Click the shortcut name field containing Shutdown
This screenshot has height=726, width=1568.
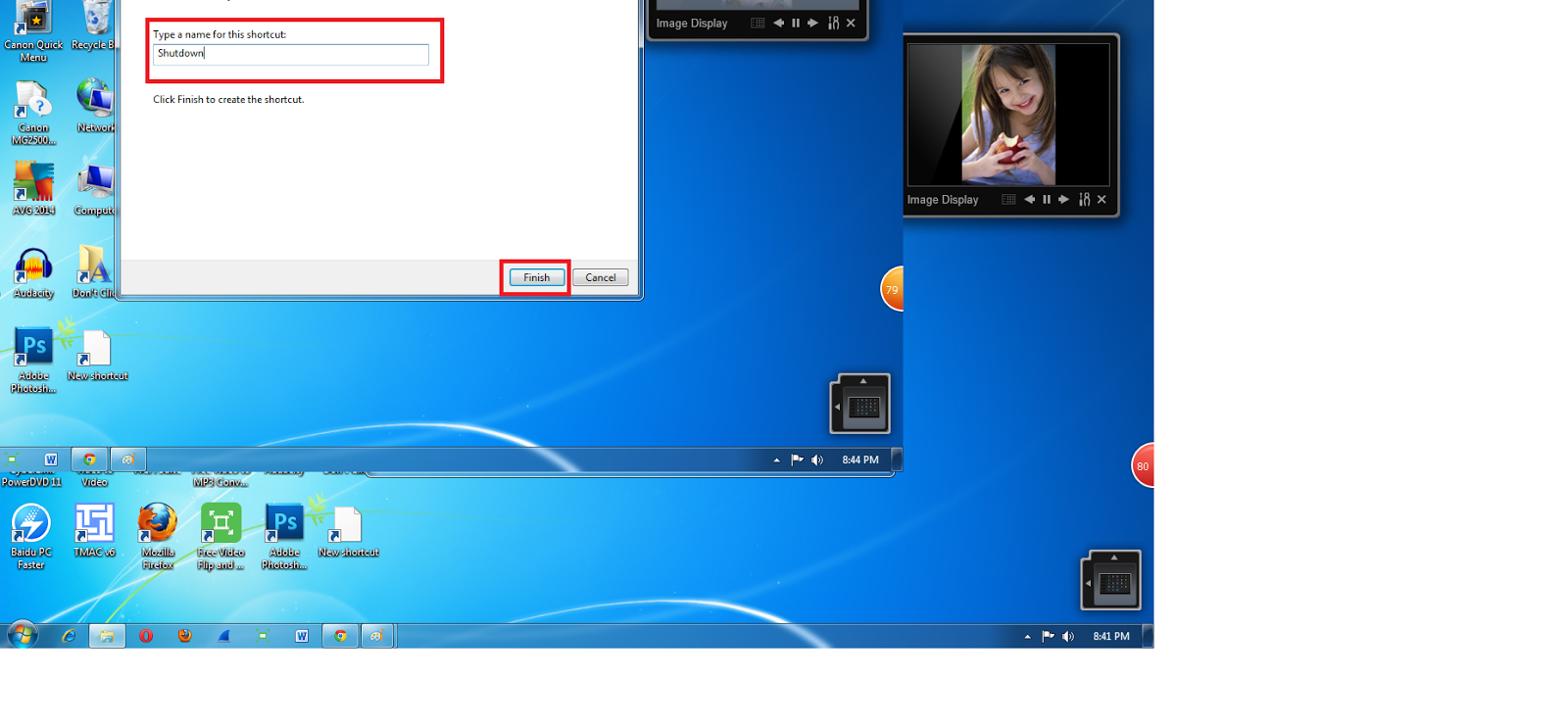click(x=290, y=54)
